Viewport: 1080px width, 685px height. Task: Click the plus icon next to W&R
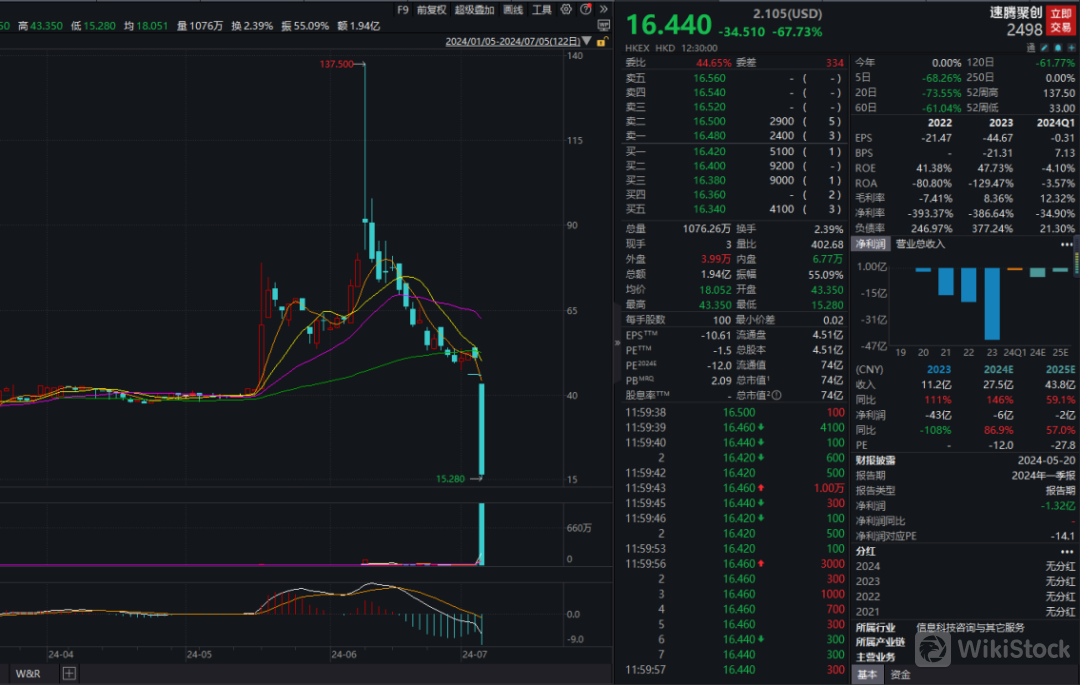pyautogui.click(x=69, y=673)
